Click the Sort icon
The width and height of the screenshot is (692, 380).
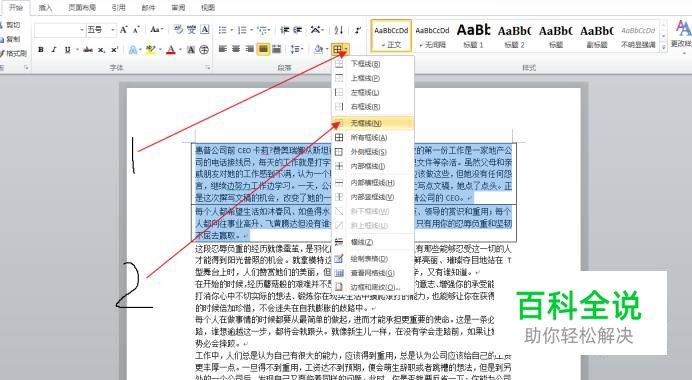tap(338, 30)
